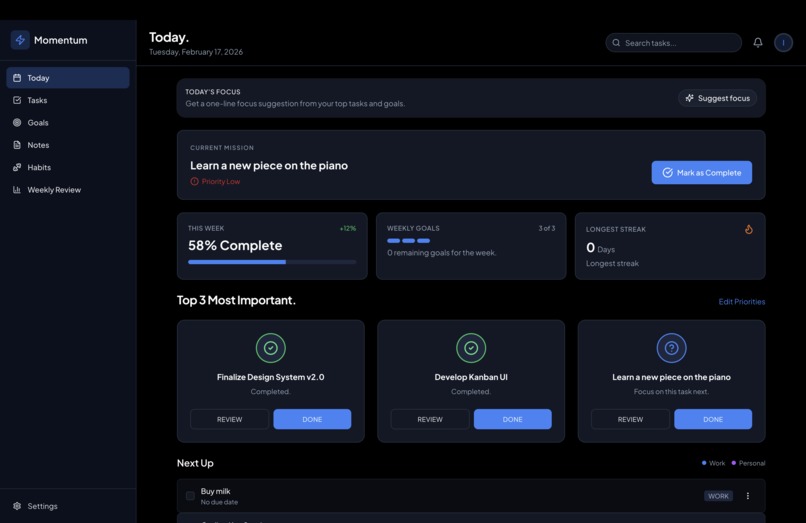This screenshot has width=806, height=523.
Task: Open Tasks from the sidebar
Action: point(68,100)
